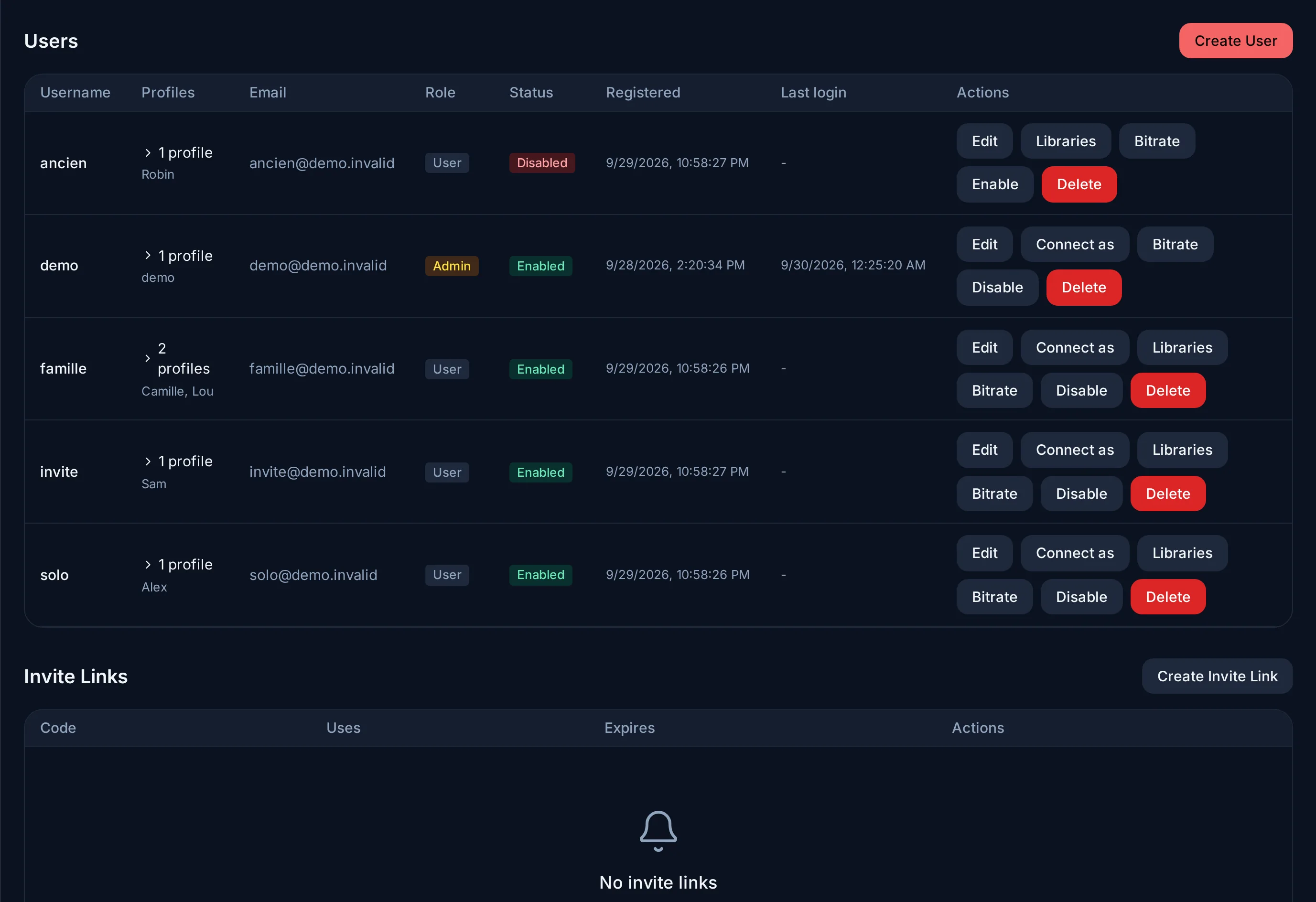Image resolution: width=1316 pixels, height=902 pixels.
Task: Click the Role column header
Action: pyautogui.click(x=440, y=92)
